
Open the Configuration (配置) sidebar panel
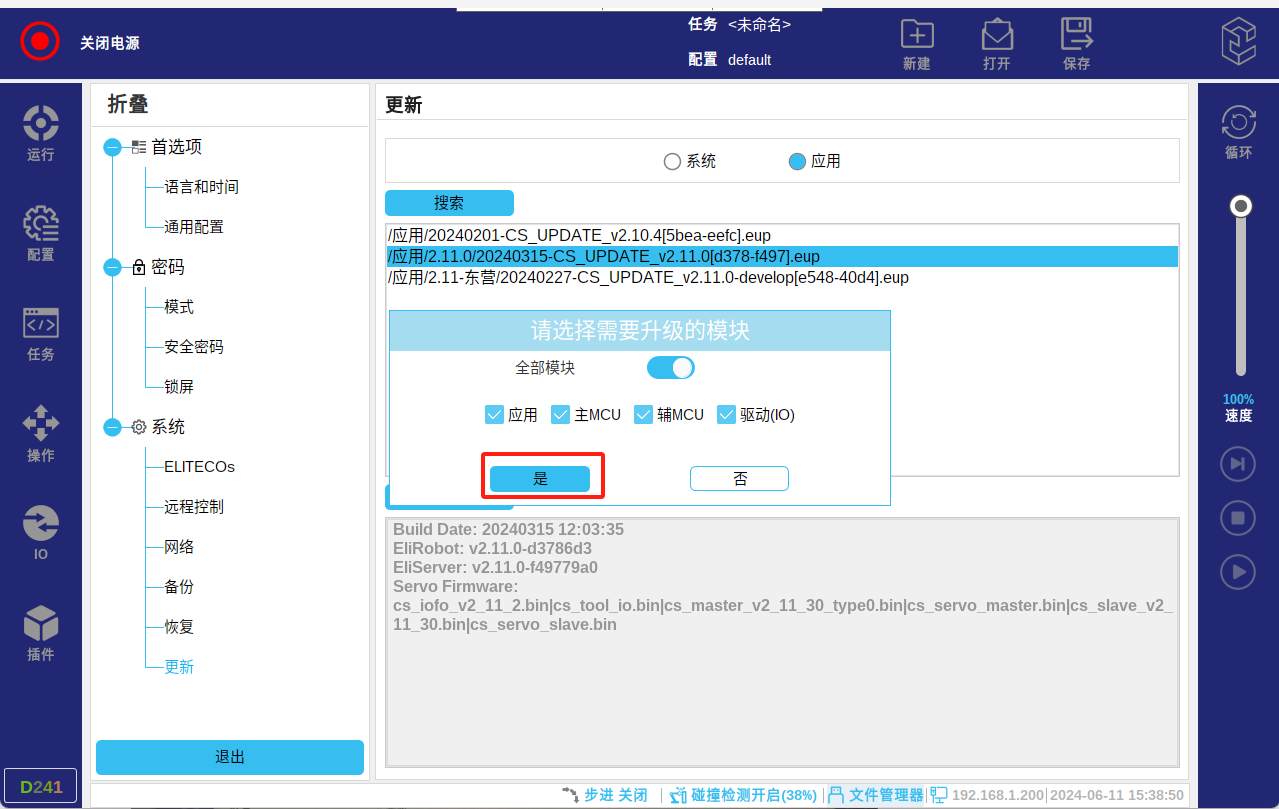pos(41,233)
